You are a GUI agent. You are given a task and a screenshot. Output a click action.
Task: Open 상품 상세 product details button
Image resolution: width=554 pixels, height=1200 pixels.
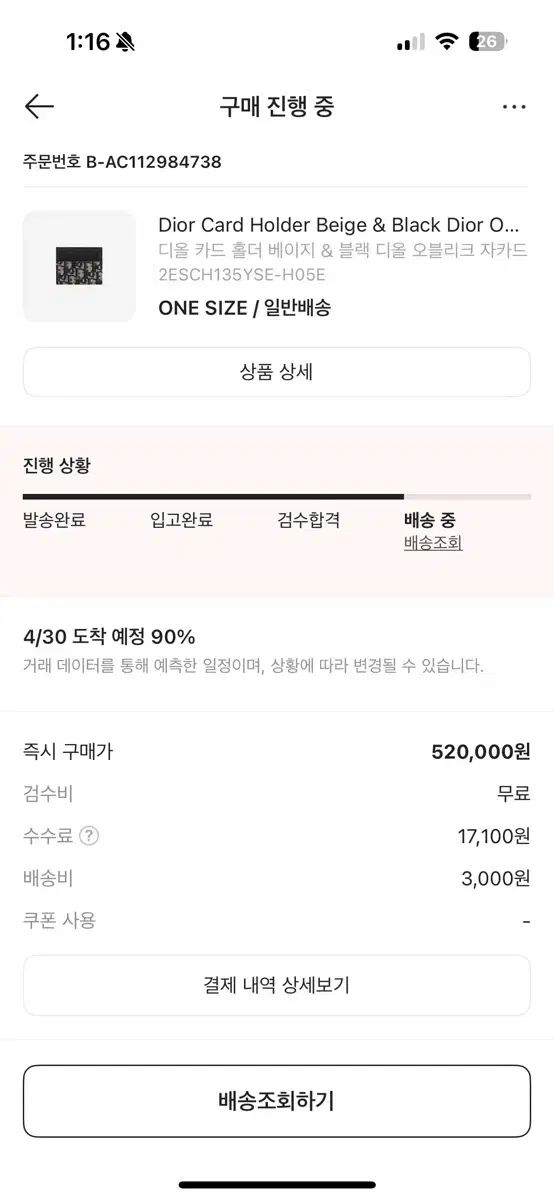pos(277,372)
